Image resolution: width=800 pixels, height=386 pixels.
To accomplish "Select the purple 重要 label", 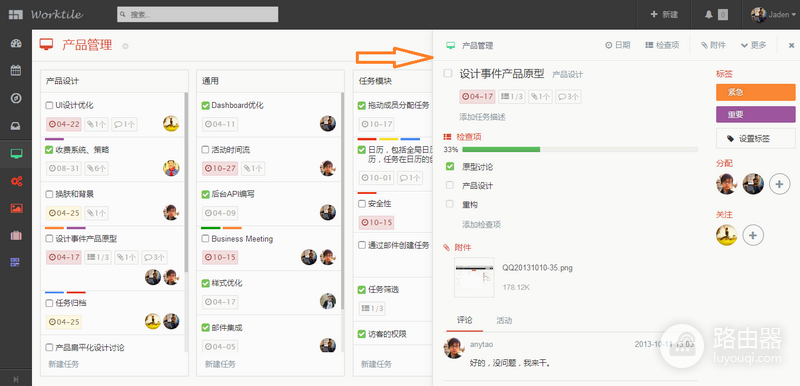I will point(756,115).
